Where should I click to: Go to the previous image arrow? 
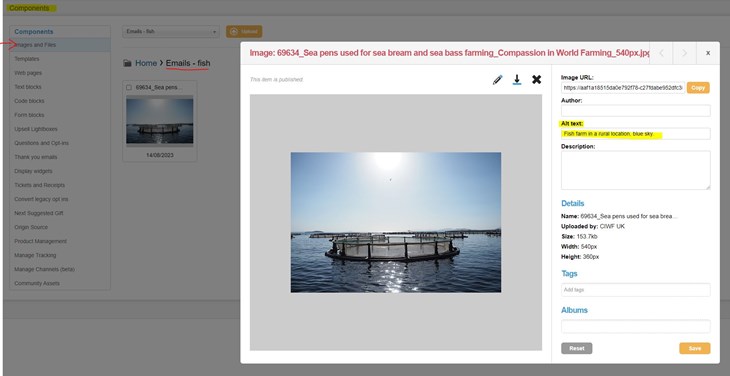click(x=661, y=53)
